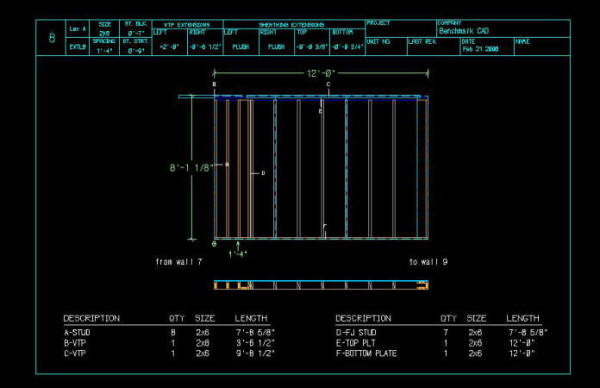Click the Benchmark CAD company name
This screenshot has height=388, width=600.
(x=464, y=31)
